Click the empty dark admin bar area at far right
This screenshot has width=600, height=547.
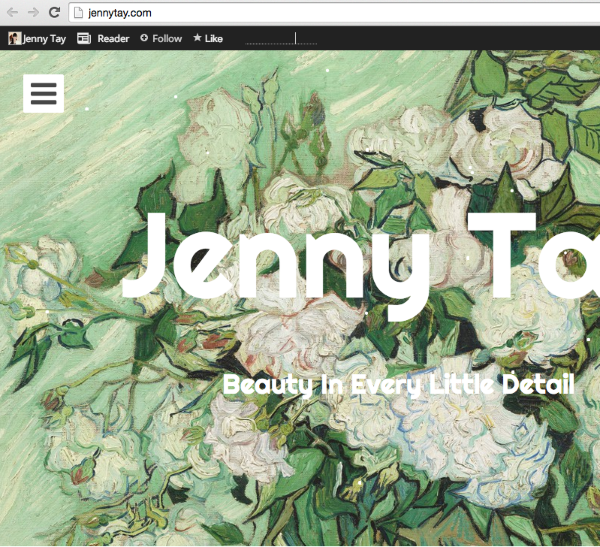(500, 38)
